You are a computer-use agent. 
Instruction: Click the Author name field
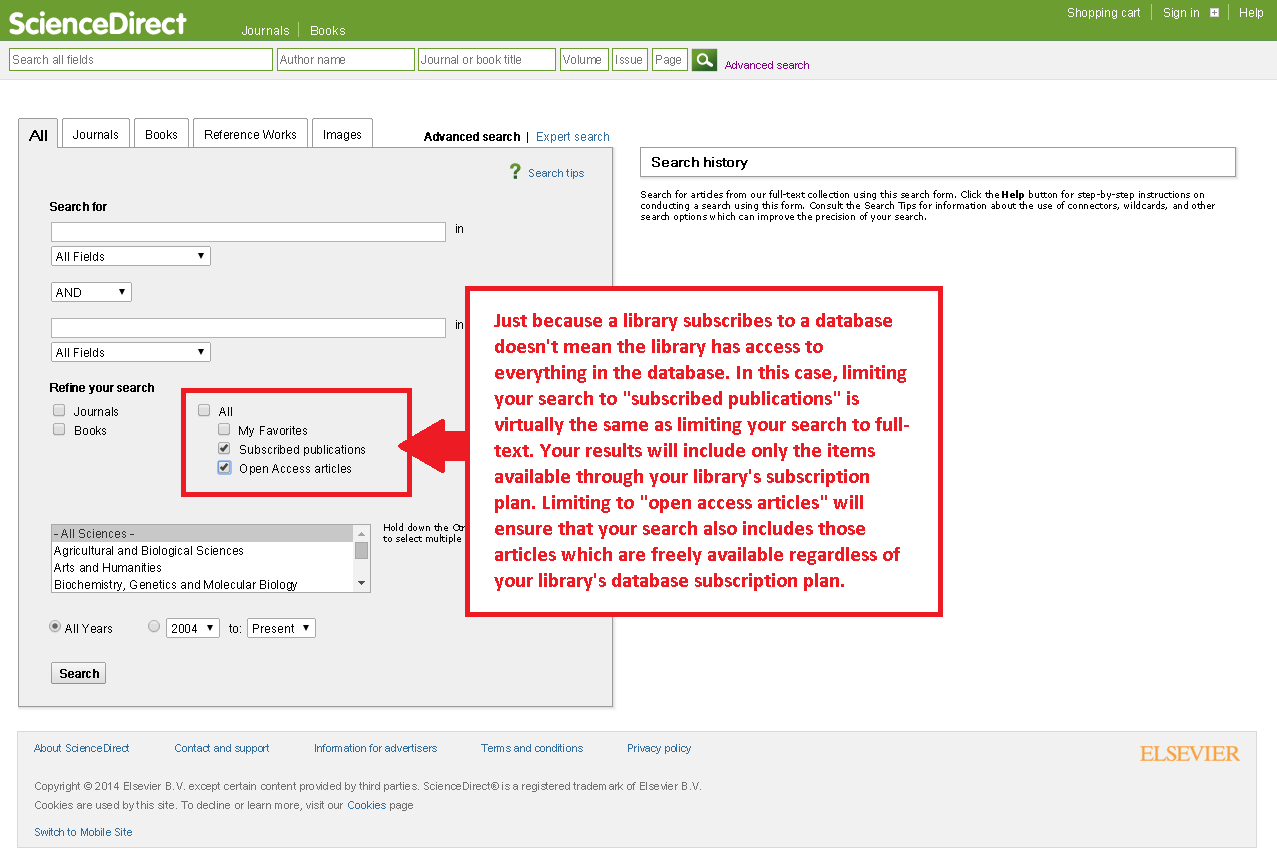pyautogui.click(x=346, y=60)
